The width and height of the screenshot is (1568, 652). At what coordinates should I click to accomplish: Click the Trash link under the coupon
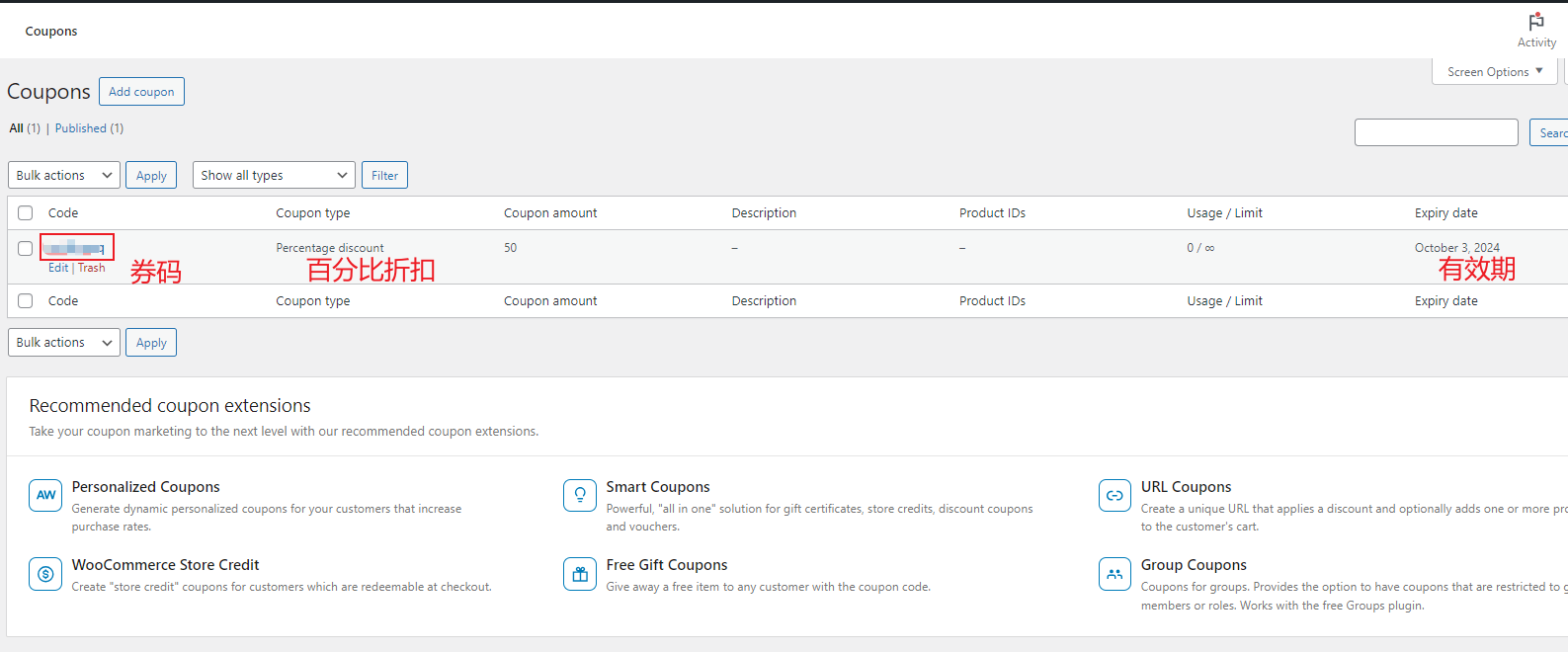click(92, 268)
